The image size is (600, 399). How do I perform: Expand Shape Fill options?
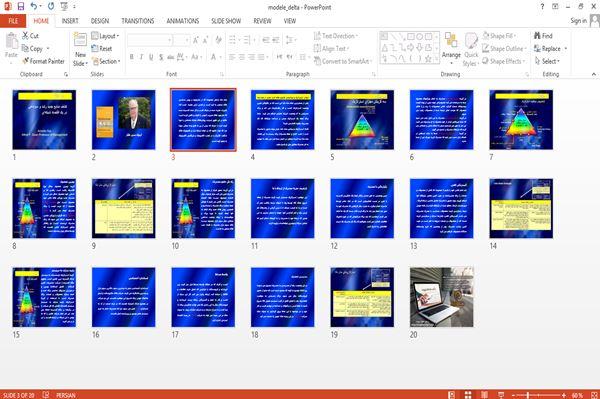click(499, 36)
